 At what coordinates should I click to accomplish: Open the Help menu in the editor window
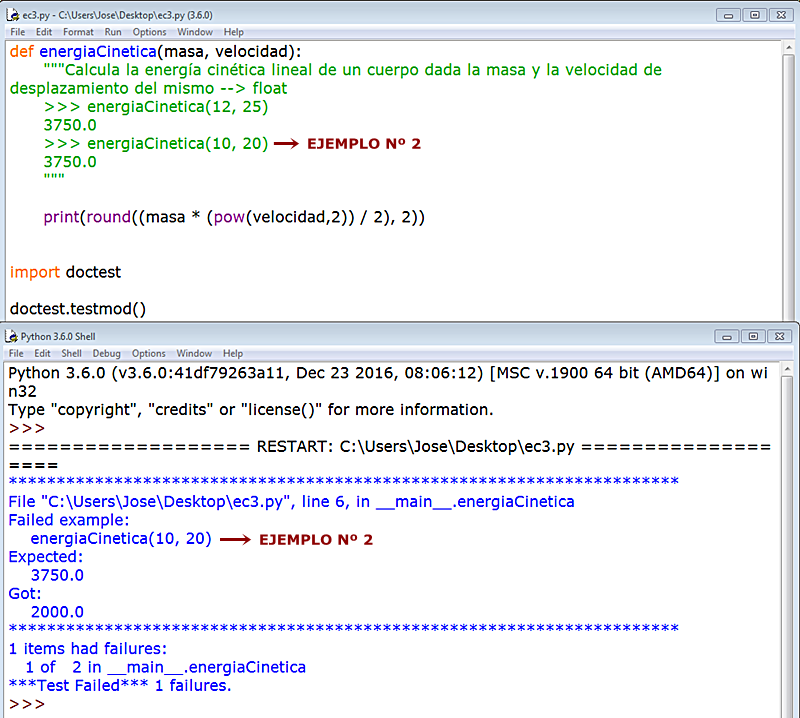(x=233, y=31)
